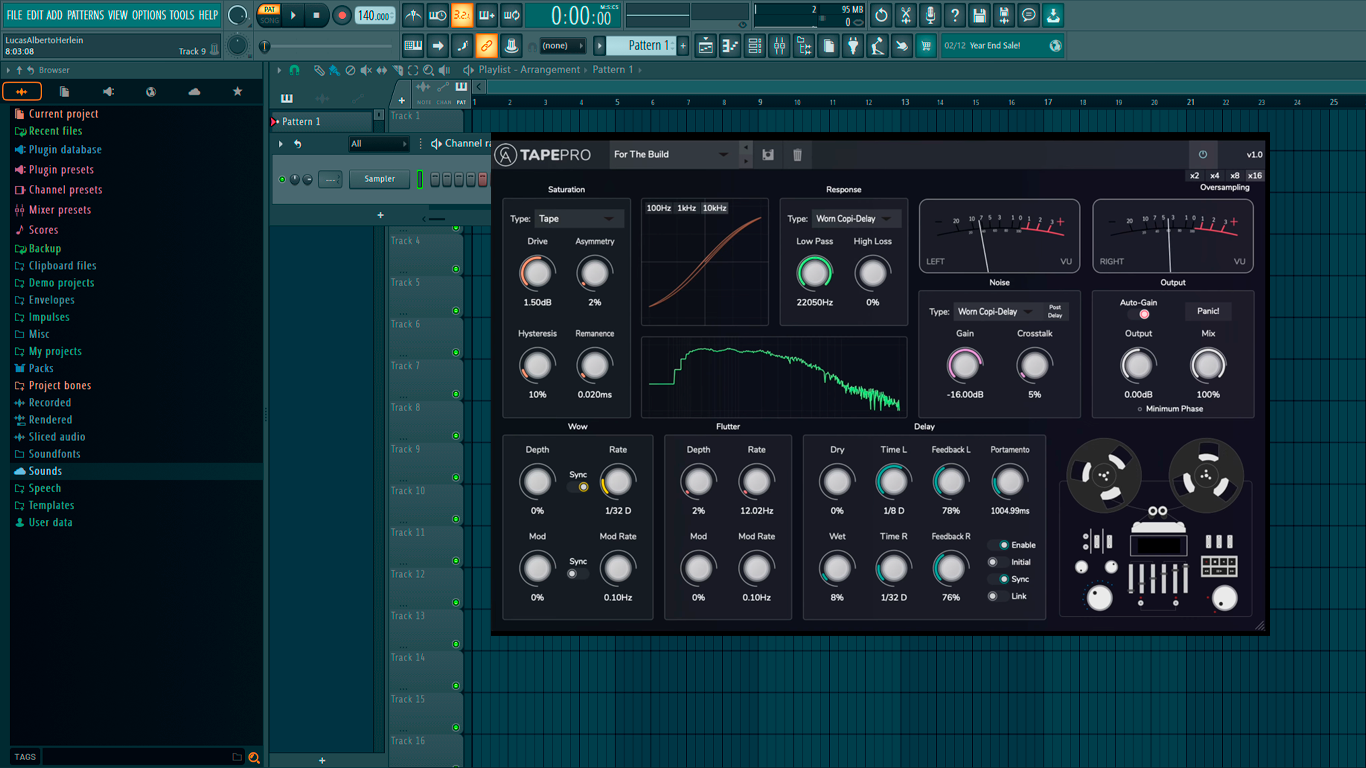This screenshot has width=1366, height=768.
Task: Open the audio editor microphone icon
Action: 930,15
